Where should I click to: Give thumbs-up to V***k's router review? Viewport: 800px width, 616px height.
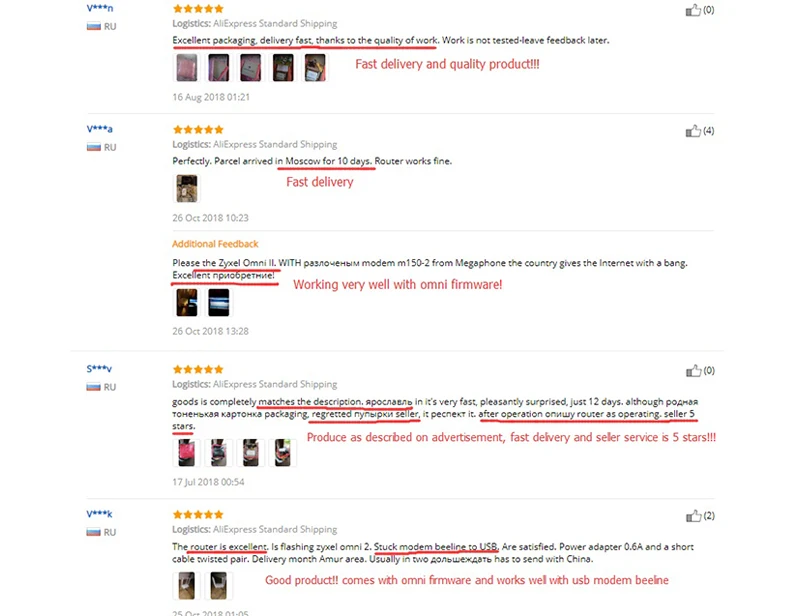coord(693,516)
